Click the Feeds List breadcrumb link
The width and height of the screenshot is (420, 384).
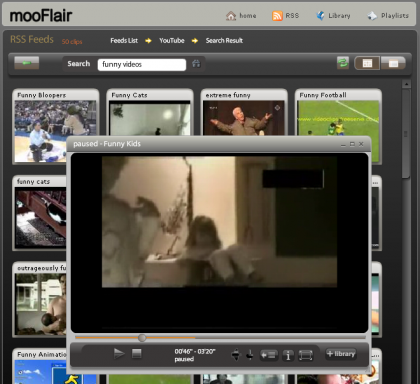pyautogui.click(x=124, y=41)
